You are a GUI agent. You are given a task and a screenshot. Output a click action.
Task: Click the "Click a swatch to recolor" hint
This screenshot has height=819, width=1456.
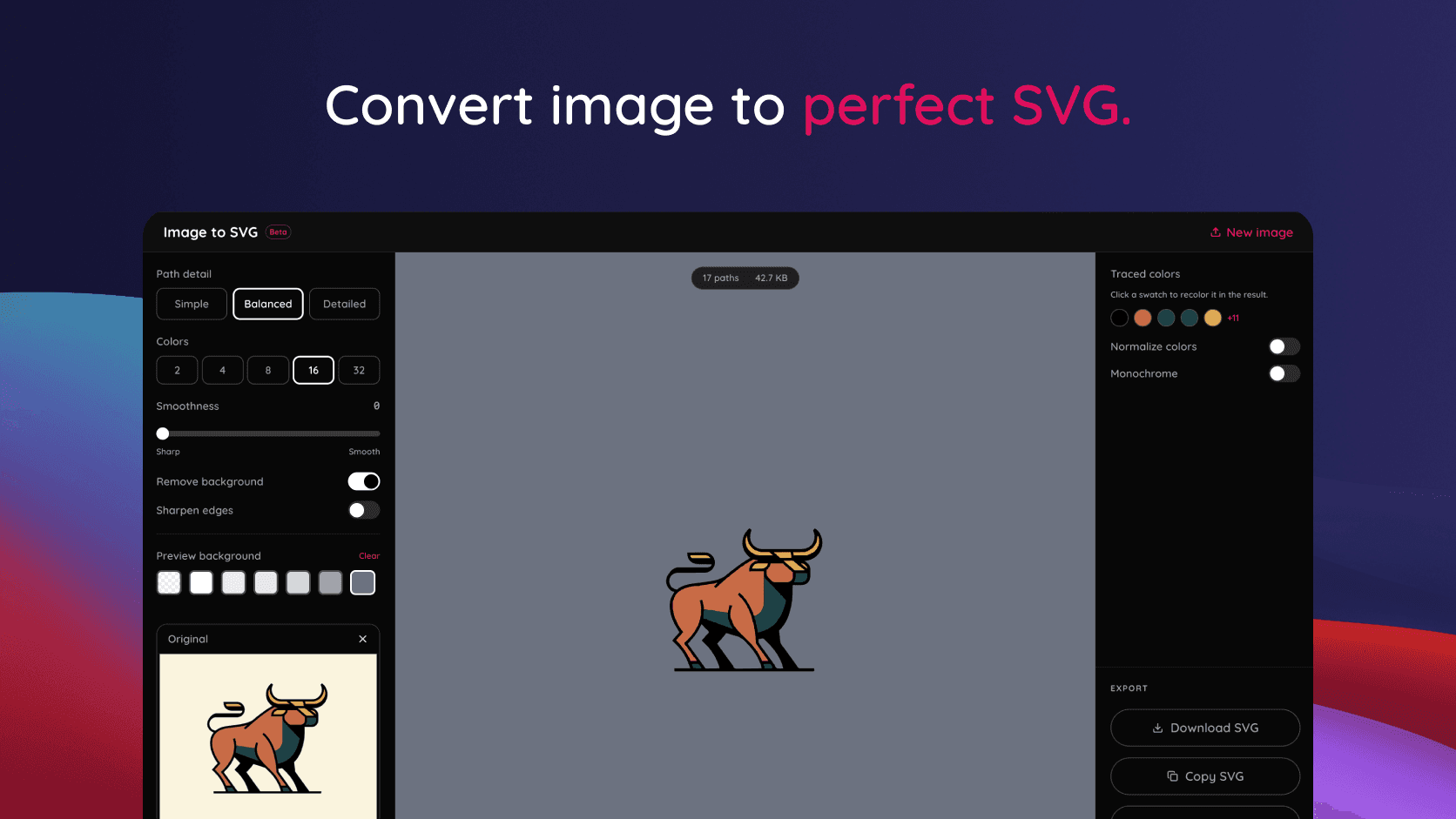tap(1189, 295)
